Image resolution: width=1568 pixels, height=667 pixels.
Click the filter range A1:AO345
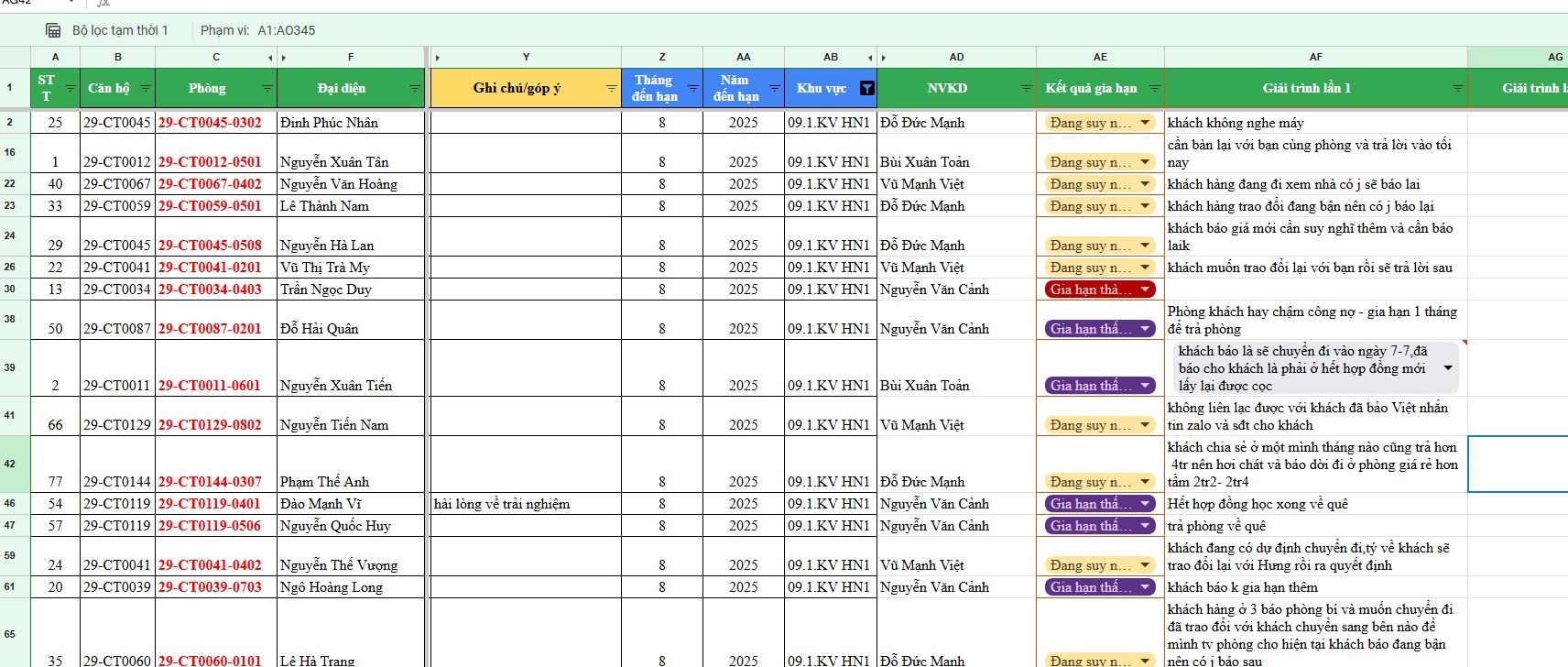pyautogui.click(x=286, y=30)
